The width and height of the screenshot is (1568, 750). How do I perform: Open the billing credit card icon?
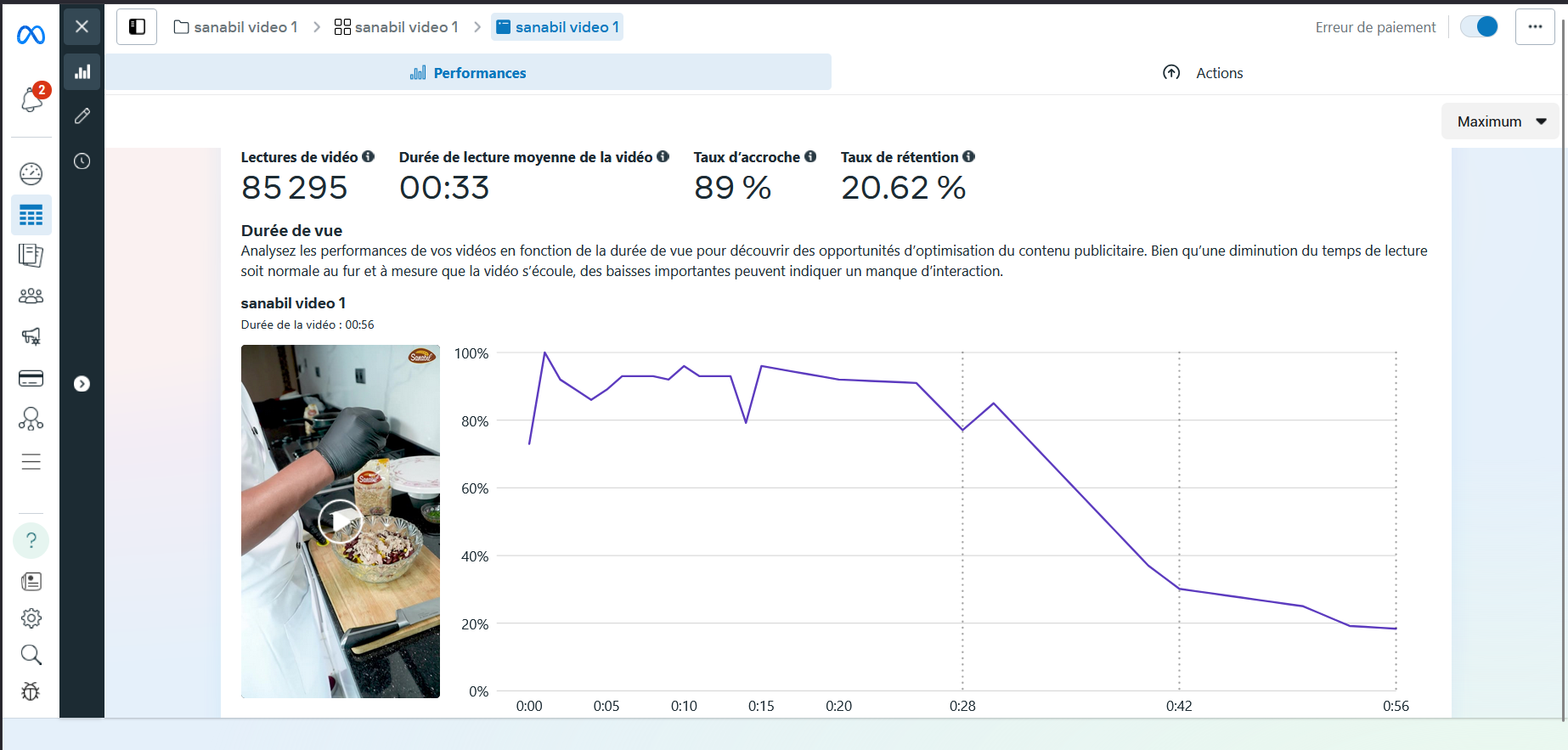pyautogui.click(x=31, y=379)
